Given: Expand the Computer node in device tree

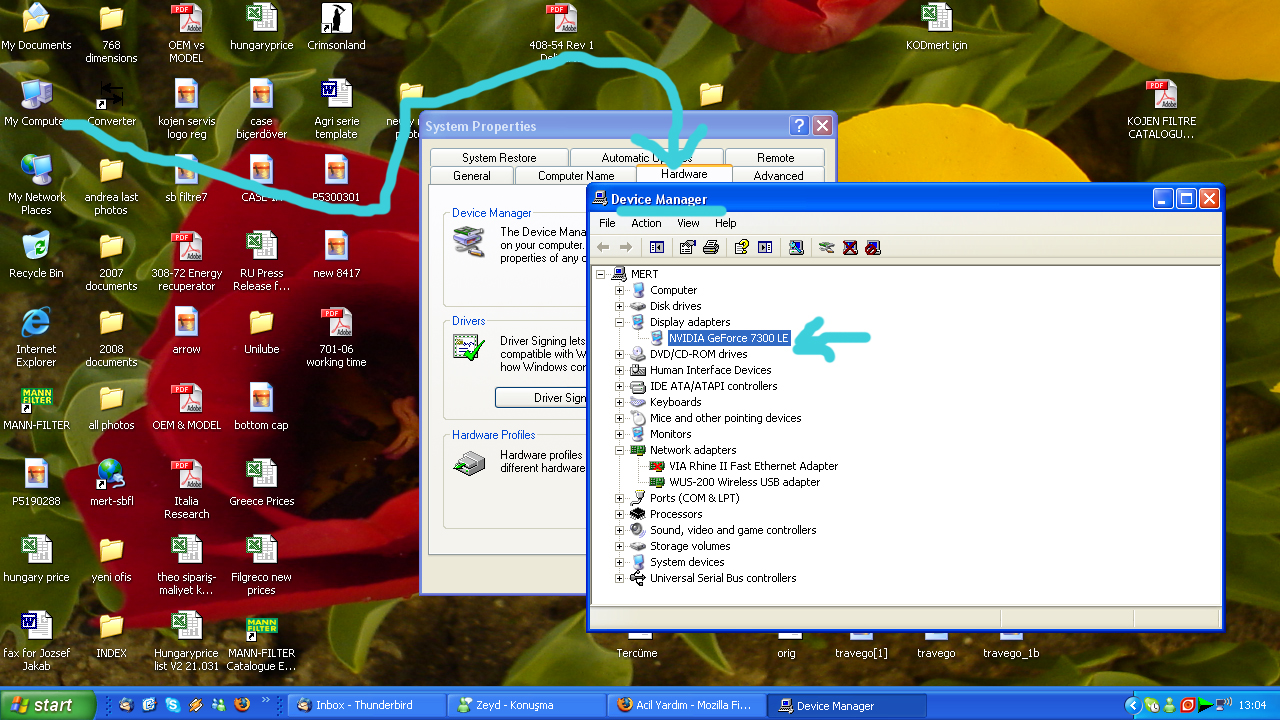Looking at the screenshot, I should [x=619, y=290].
